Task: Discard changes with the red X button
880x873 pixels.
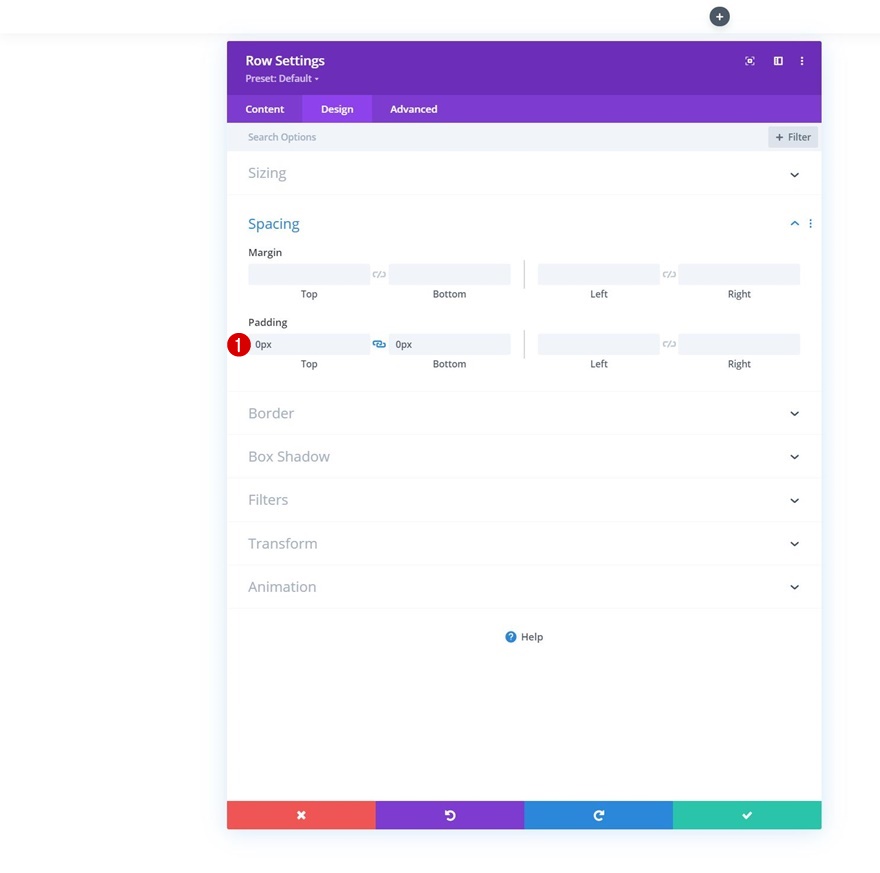Action: coord(301,815)
